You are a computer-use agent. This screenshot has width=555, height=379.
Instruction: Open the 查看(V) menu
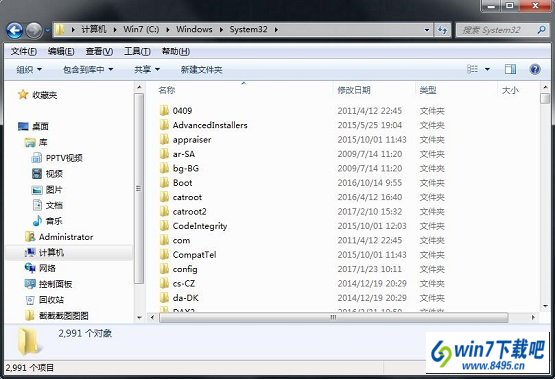pos(99,52)
